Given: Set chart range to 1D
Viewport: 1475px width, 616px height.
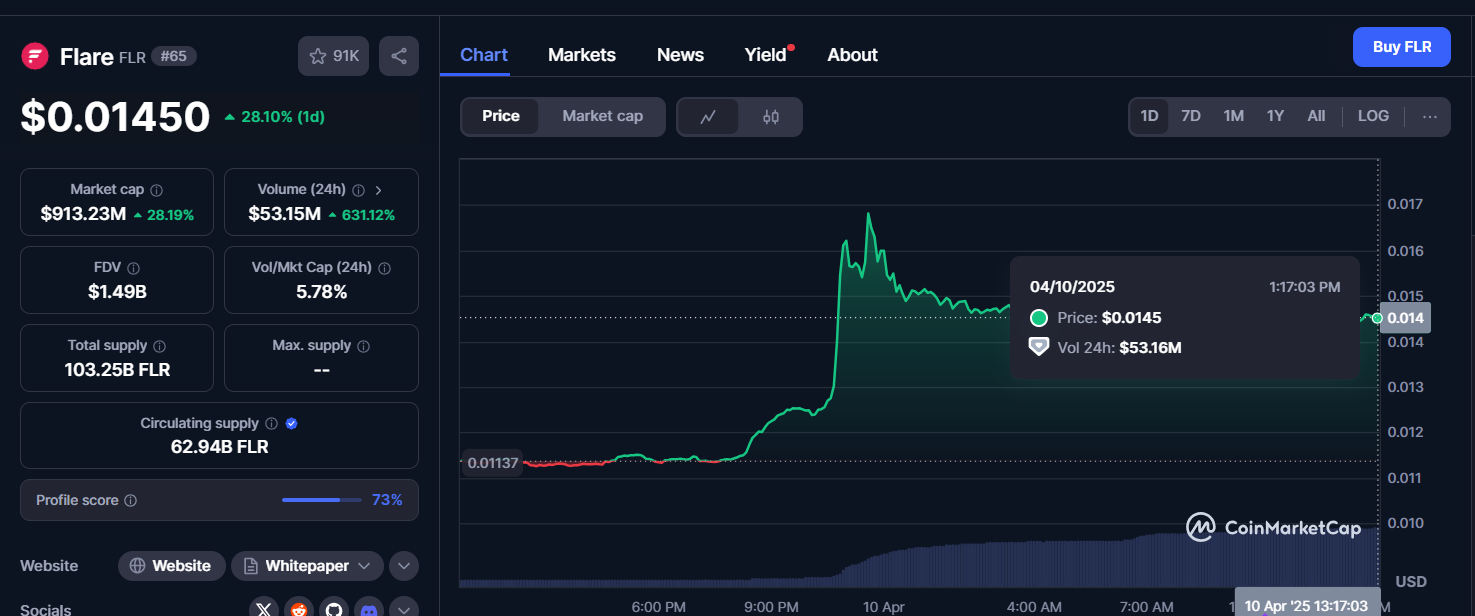Looking at the screenshot, I should [1149, 117].
